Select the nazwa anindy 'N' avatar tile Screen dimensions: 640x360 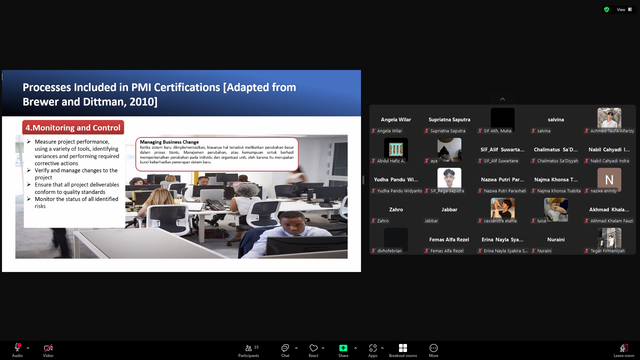609,180
